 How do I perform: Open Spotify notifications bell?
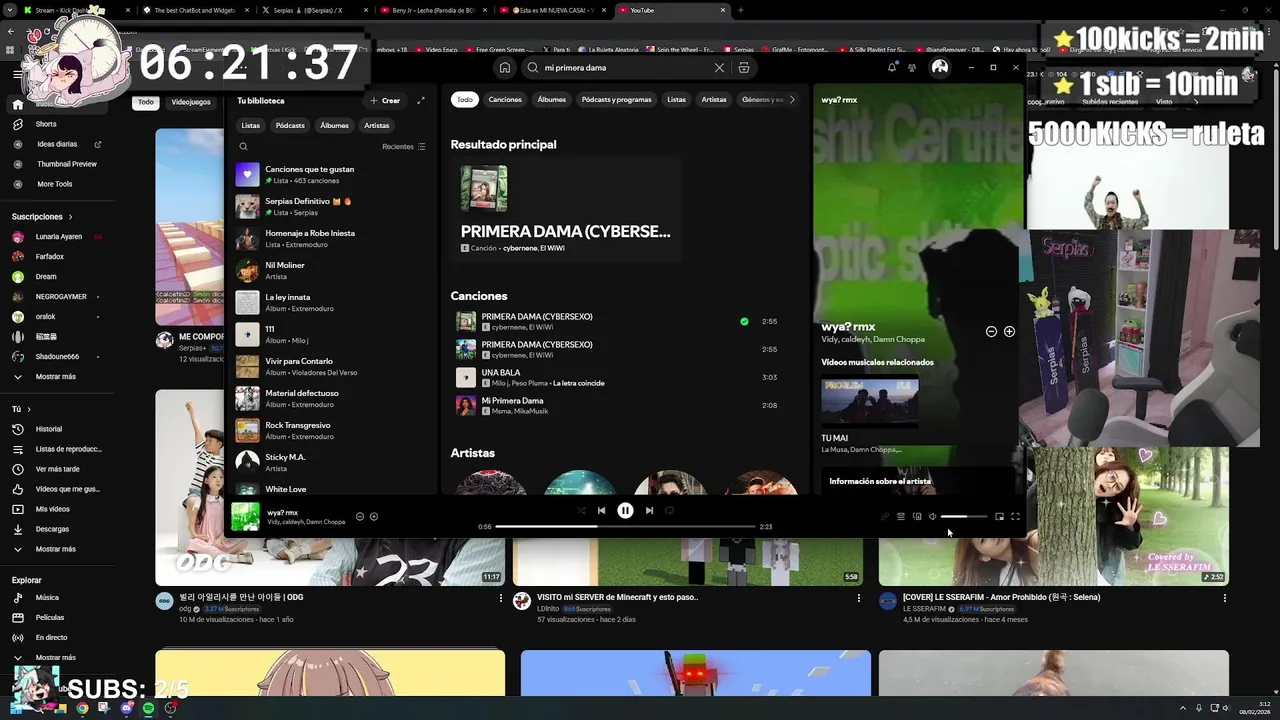(892, 67)
